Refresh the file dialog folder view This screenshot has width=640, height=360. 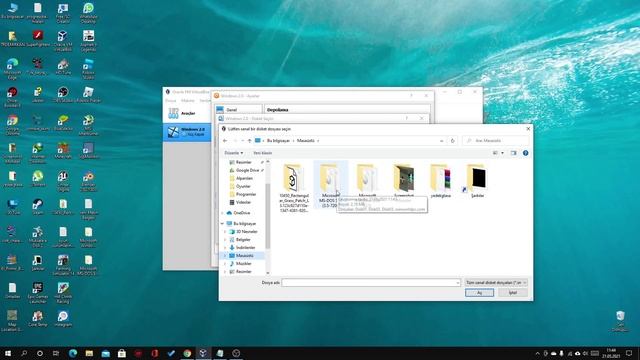click(x=452, y=140)
